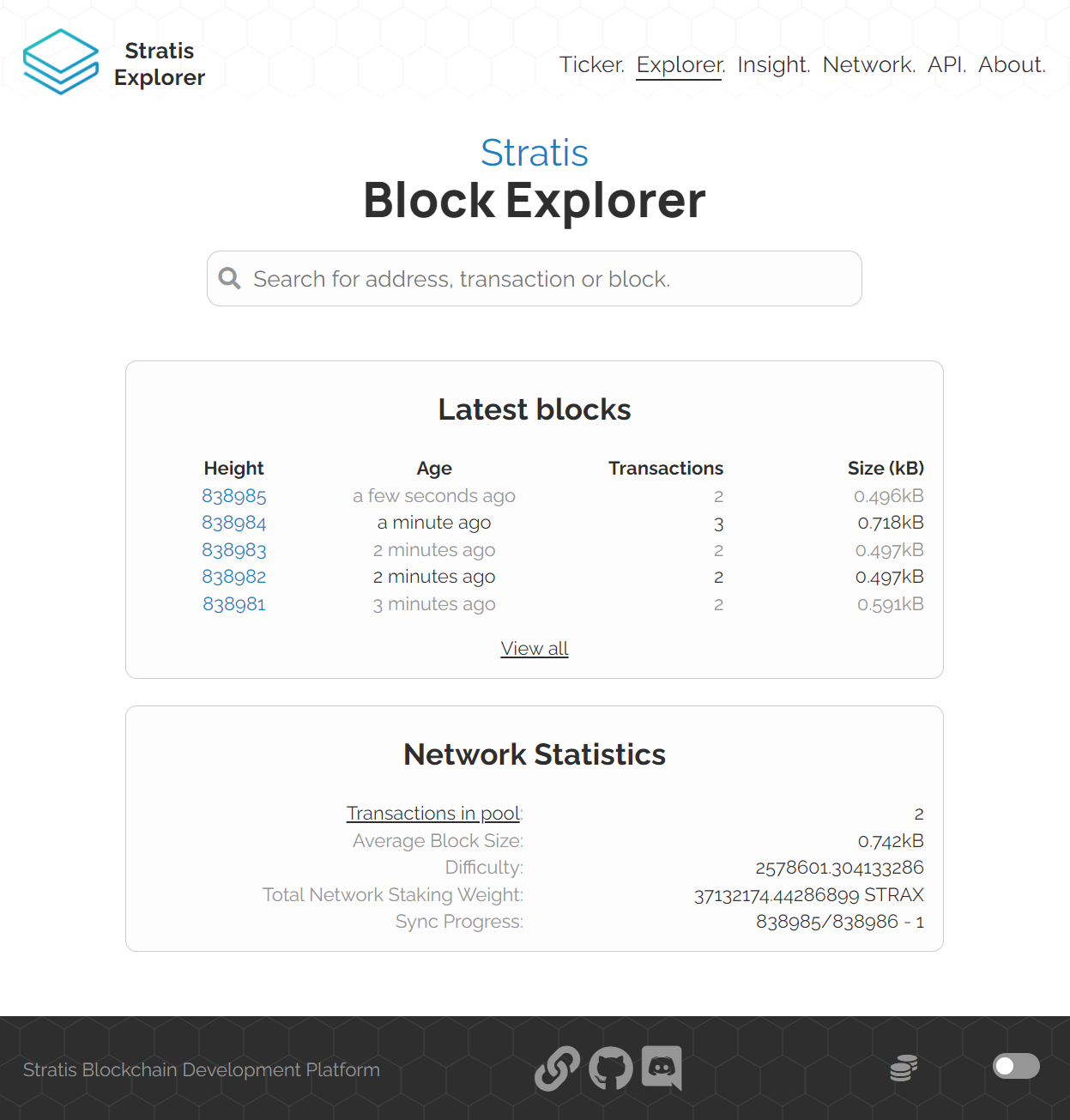
Task: Click the Stratis Explorer logo icon
Action: click(x=61, y=62)
